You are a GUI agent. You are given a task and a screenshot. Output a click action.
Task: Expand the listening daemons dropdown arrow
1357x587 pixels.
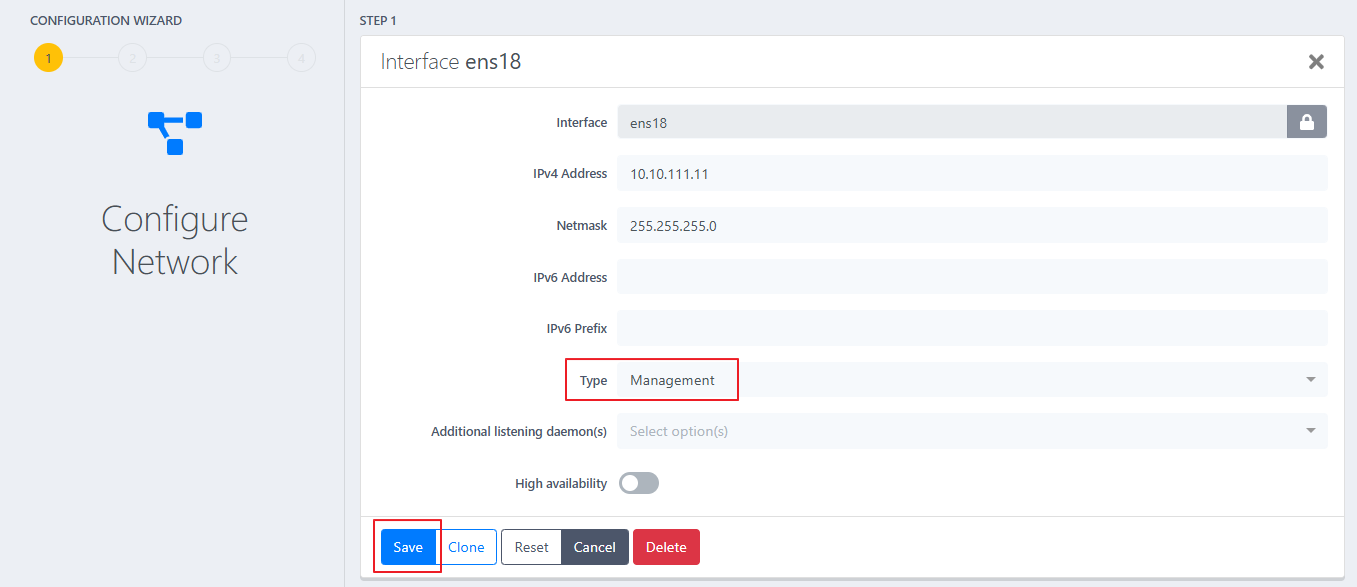(x=1310, y=431)
